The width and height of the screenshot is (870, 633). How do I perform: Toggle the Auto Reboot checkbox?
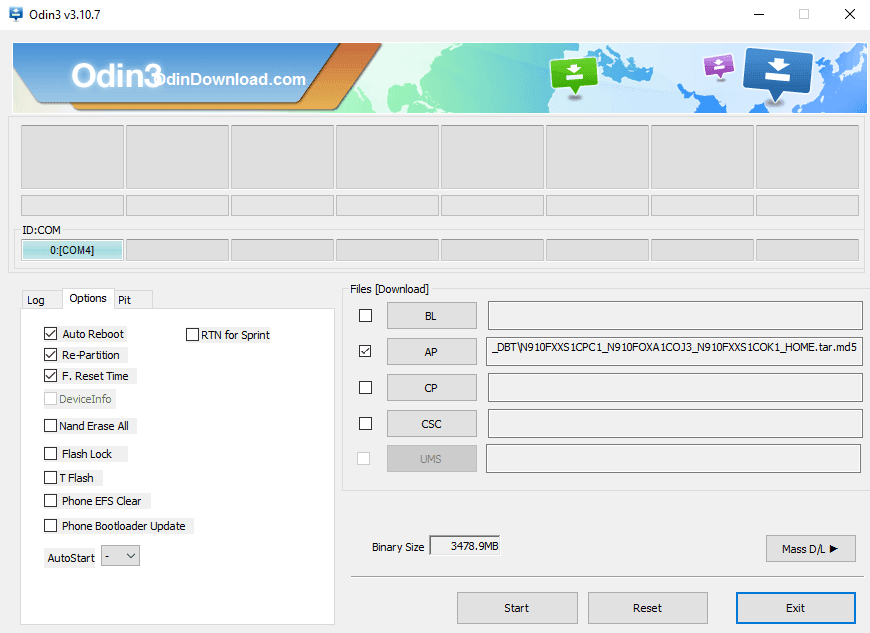pos(50,333)
